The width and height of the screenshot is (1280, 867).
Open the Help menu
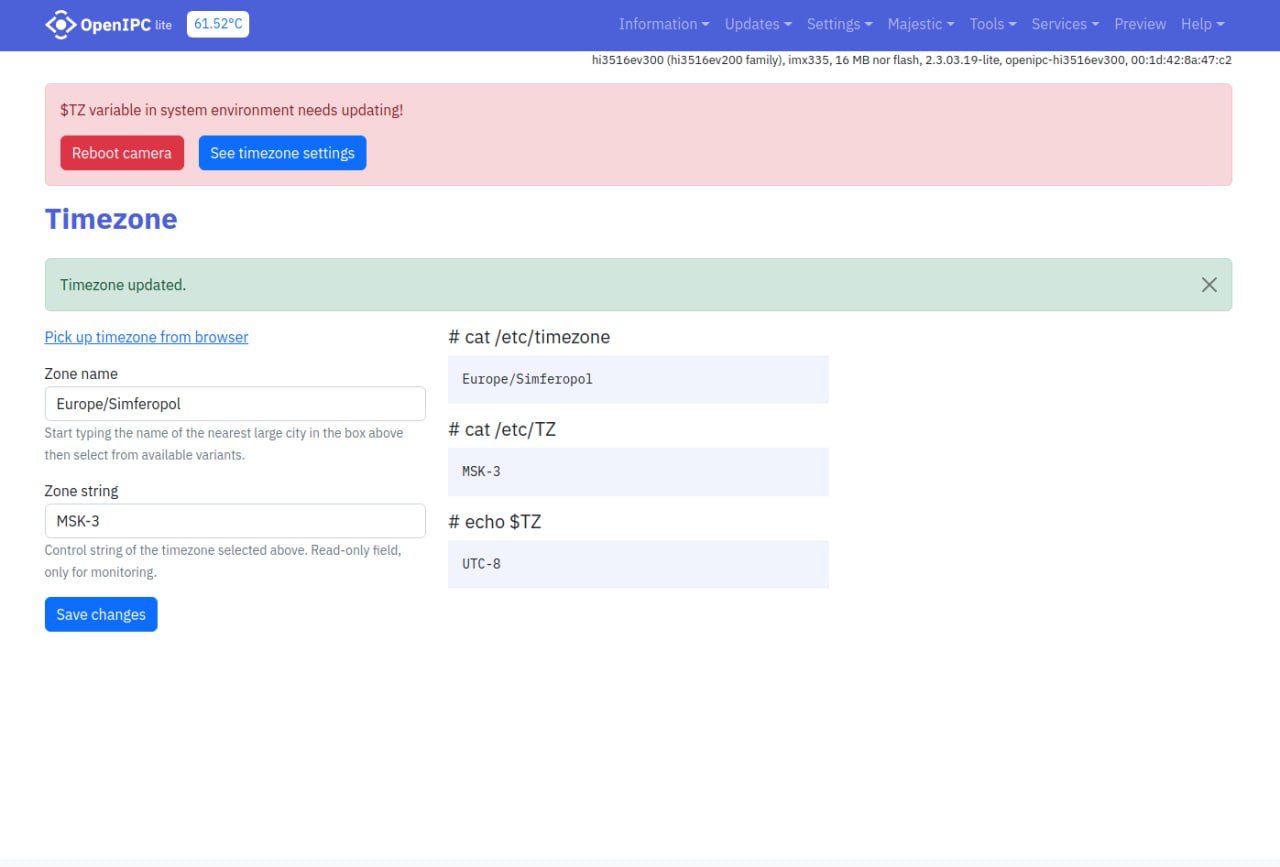click(1201, 24)
